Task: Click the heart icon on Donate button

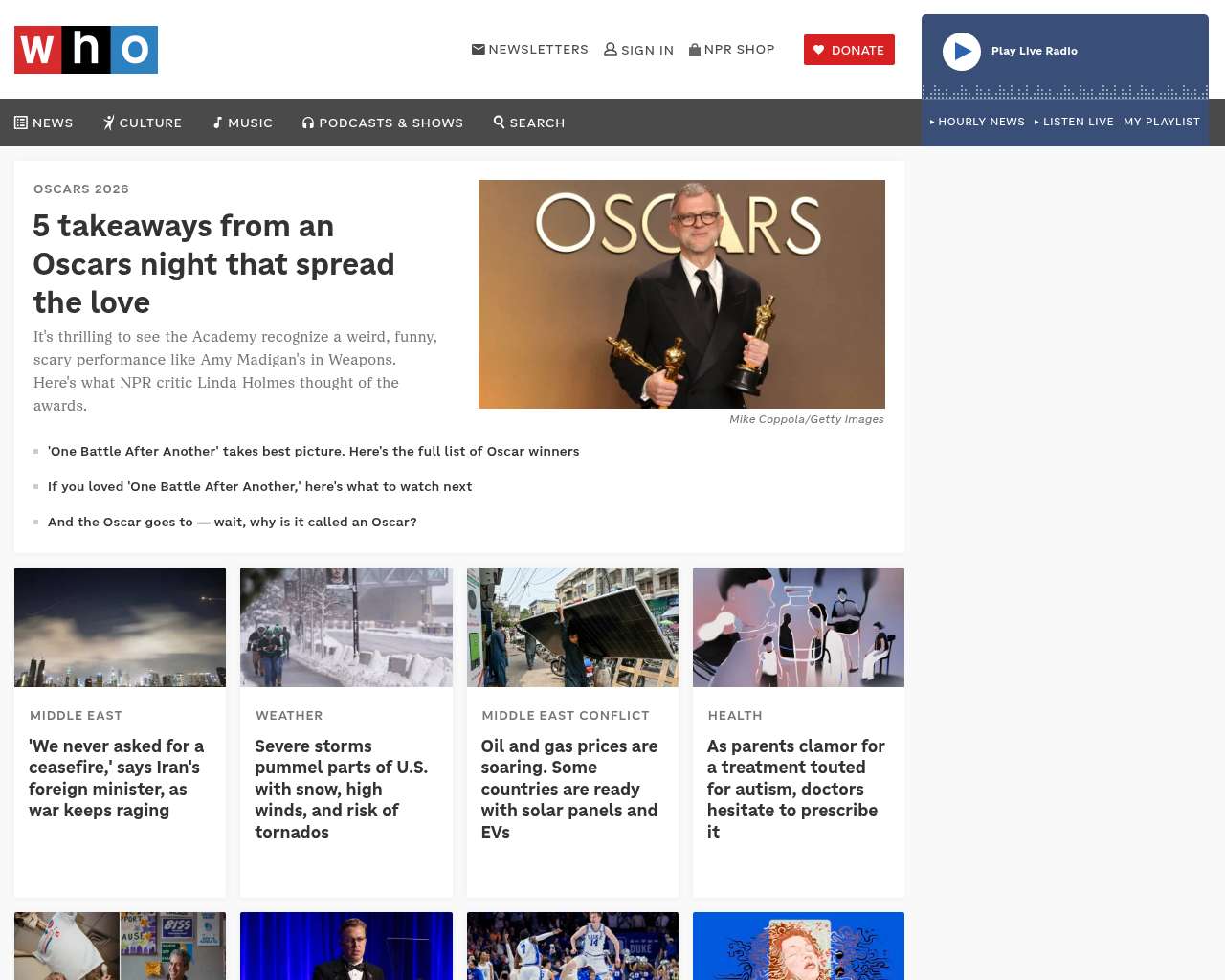Action: [818, 50]
